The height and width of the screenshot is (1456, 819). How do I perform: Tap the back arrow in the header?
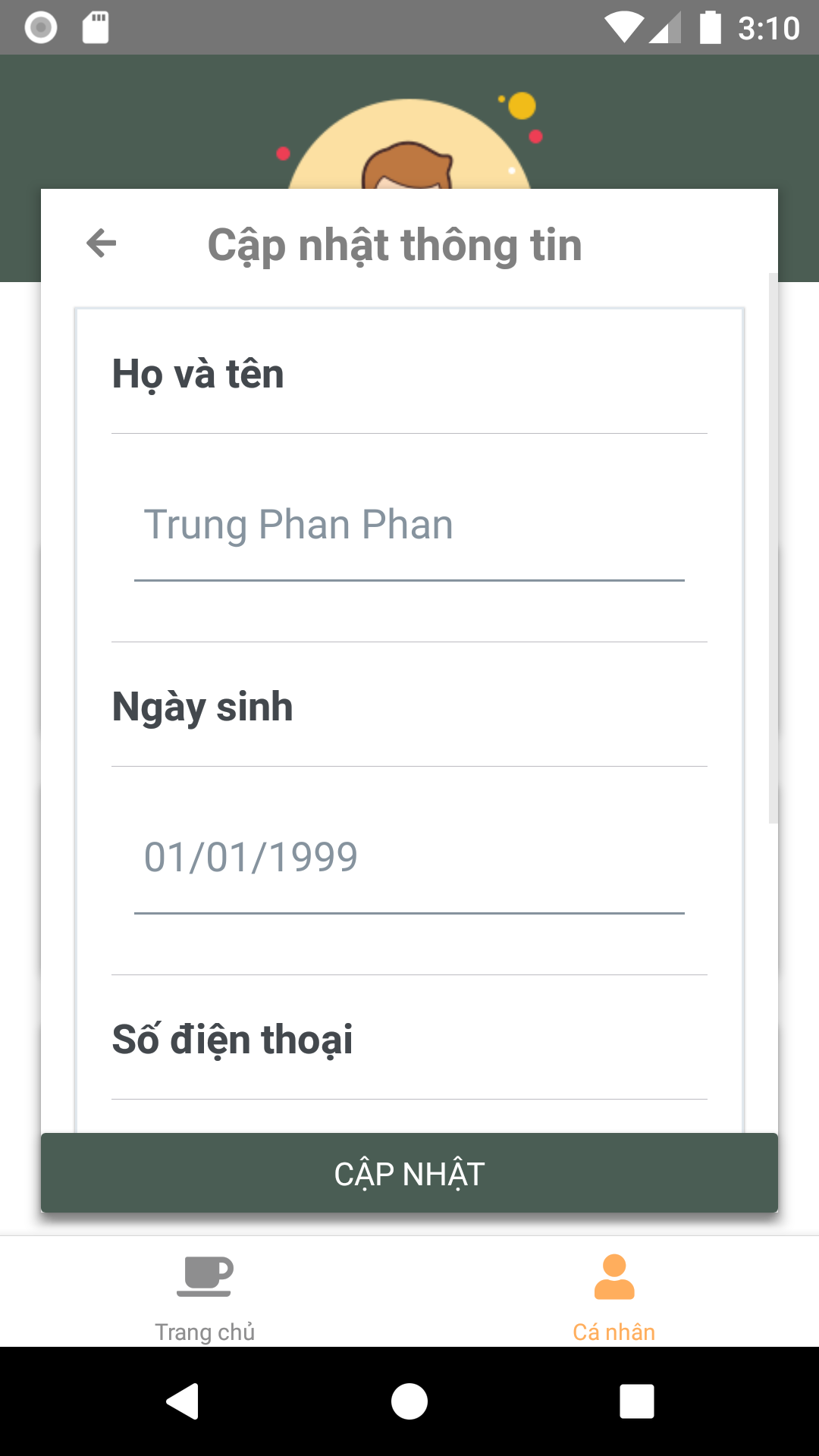click(x=101, y=244)
